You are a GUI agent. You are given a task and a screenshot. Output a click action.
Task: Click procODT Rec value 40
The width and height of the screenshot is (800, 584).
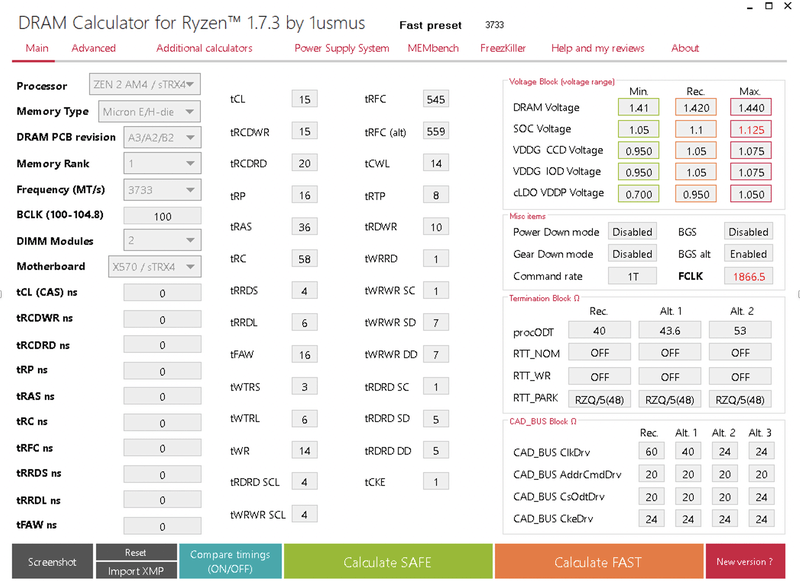[599, 331]
